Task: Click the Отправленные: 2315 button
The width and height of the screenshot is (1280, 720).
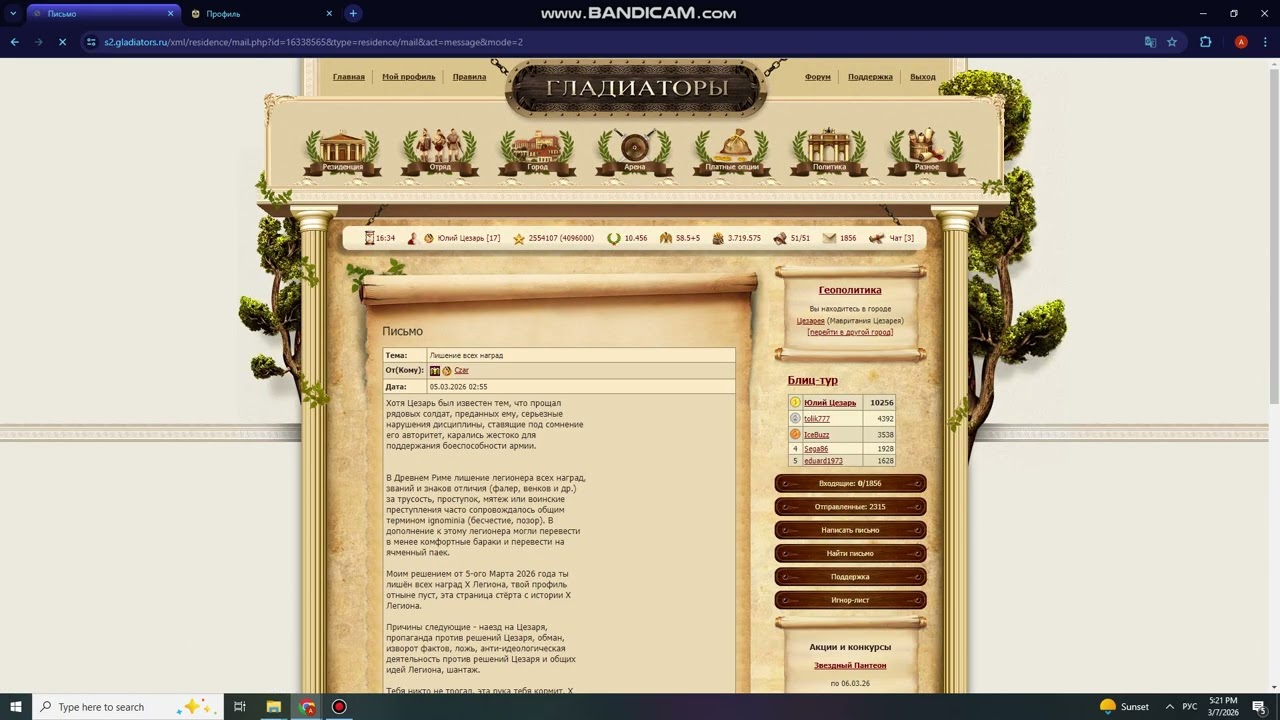Action: click(x=850, y=507)
